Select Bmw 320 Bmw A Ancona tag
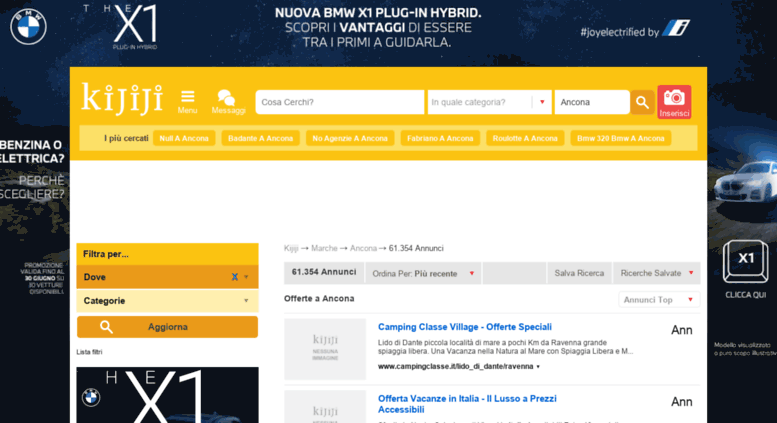Viewport: 777px width, 423px height. pos(620,138)
